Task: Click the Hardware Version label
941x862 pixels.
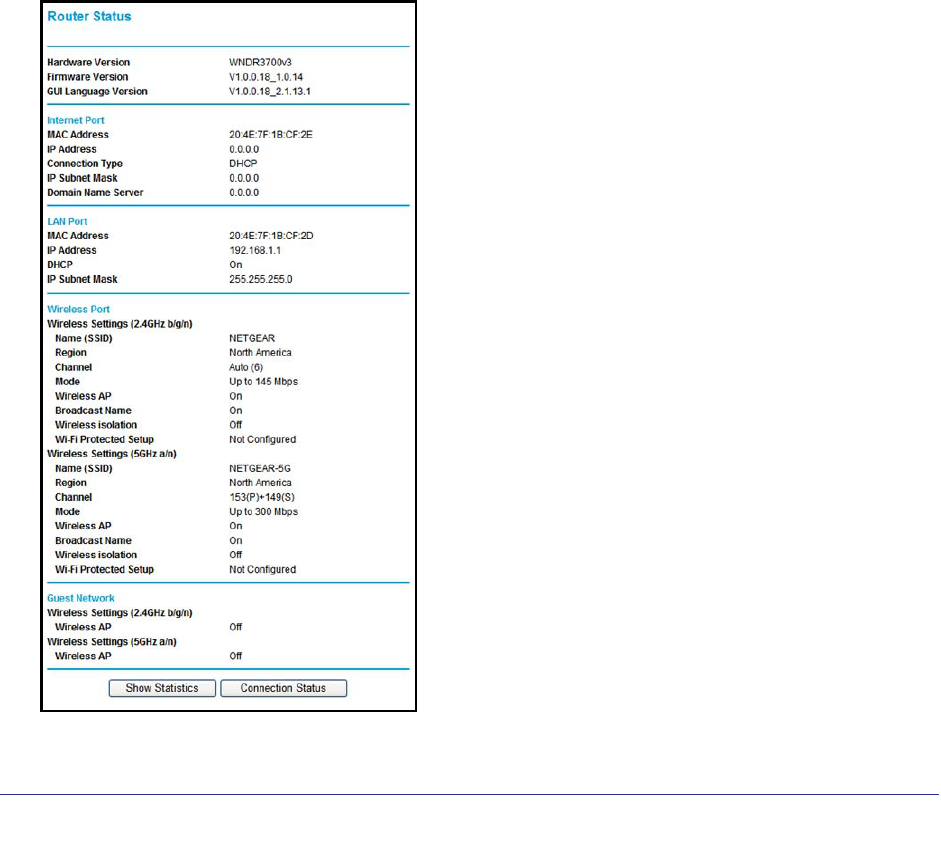Action: coord(89,62)
